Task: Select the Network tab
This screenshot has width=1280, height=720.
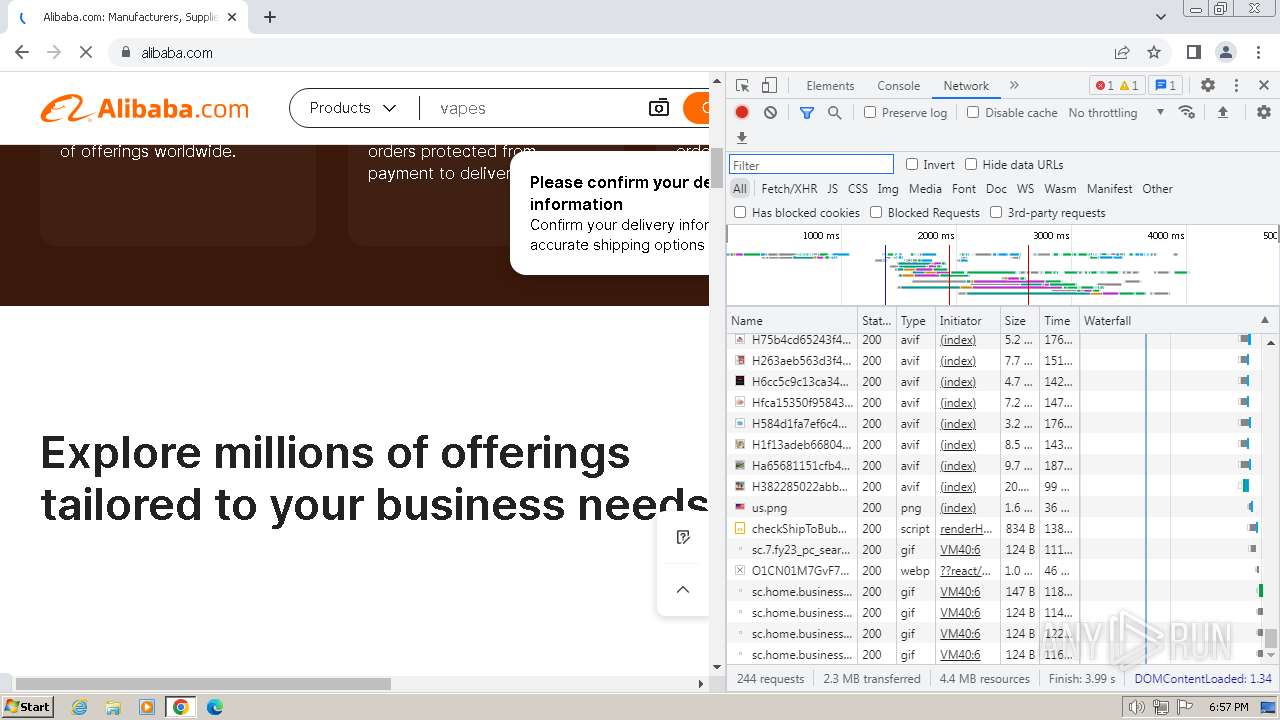Action: point(966,86)
